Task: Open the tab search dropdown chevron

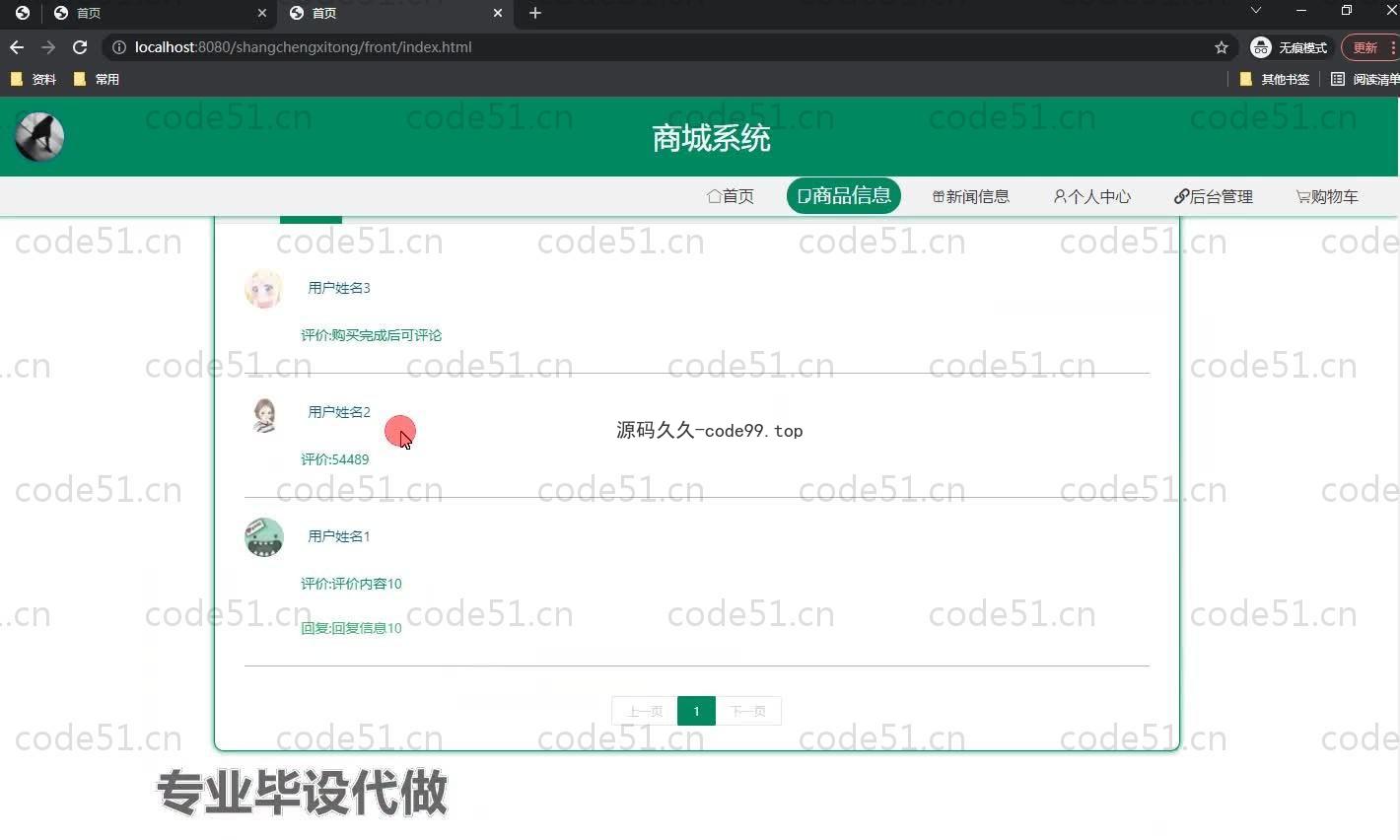Action: pos(1255,11)
